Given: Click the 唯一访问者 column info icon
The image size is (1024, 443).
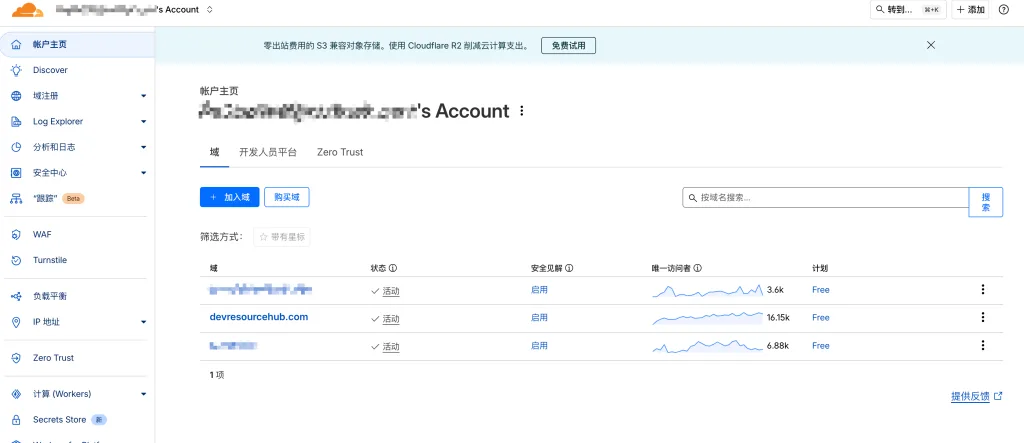Looking at the screenshot, I should (697, 269).
